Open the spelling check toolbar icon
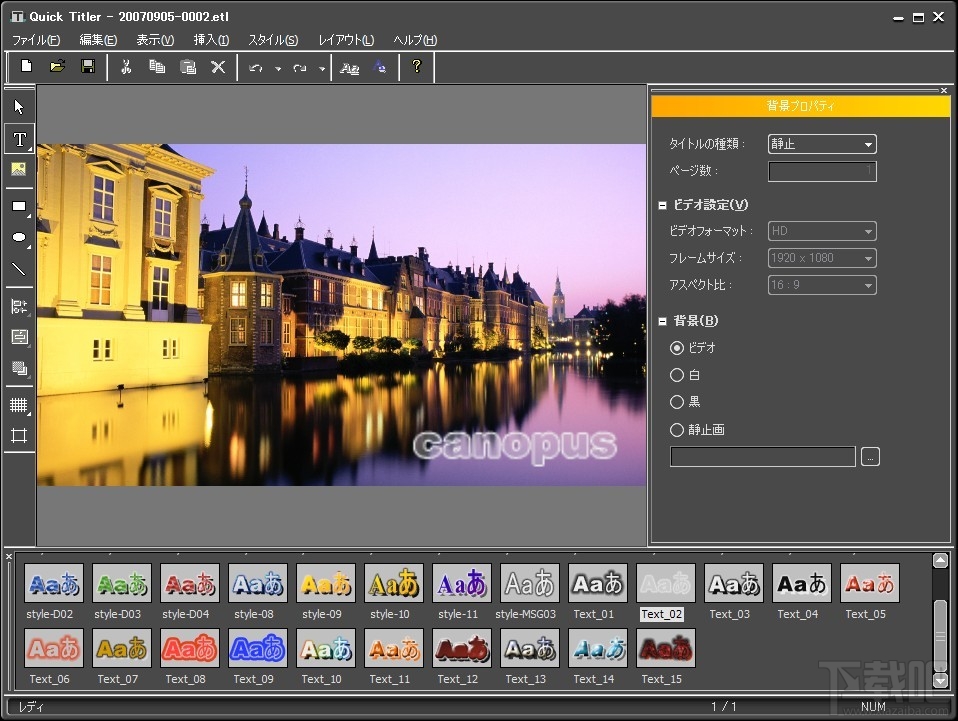The image size is (958, 721). pos(379,66)
